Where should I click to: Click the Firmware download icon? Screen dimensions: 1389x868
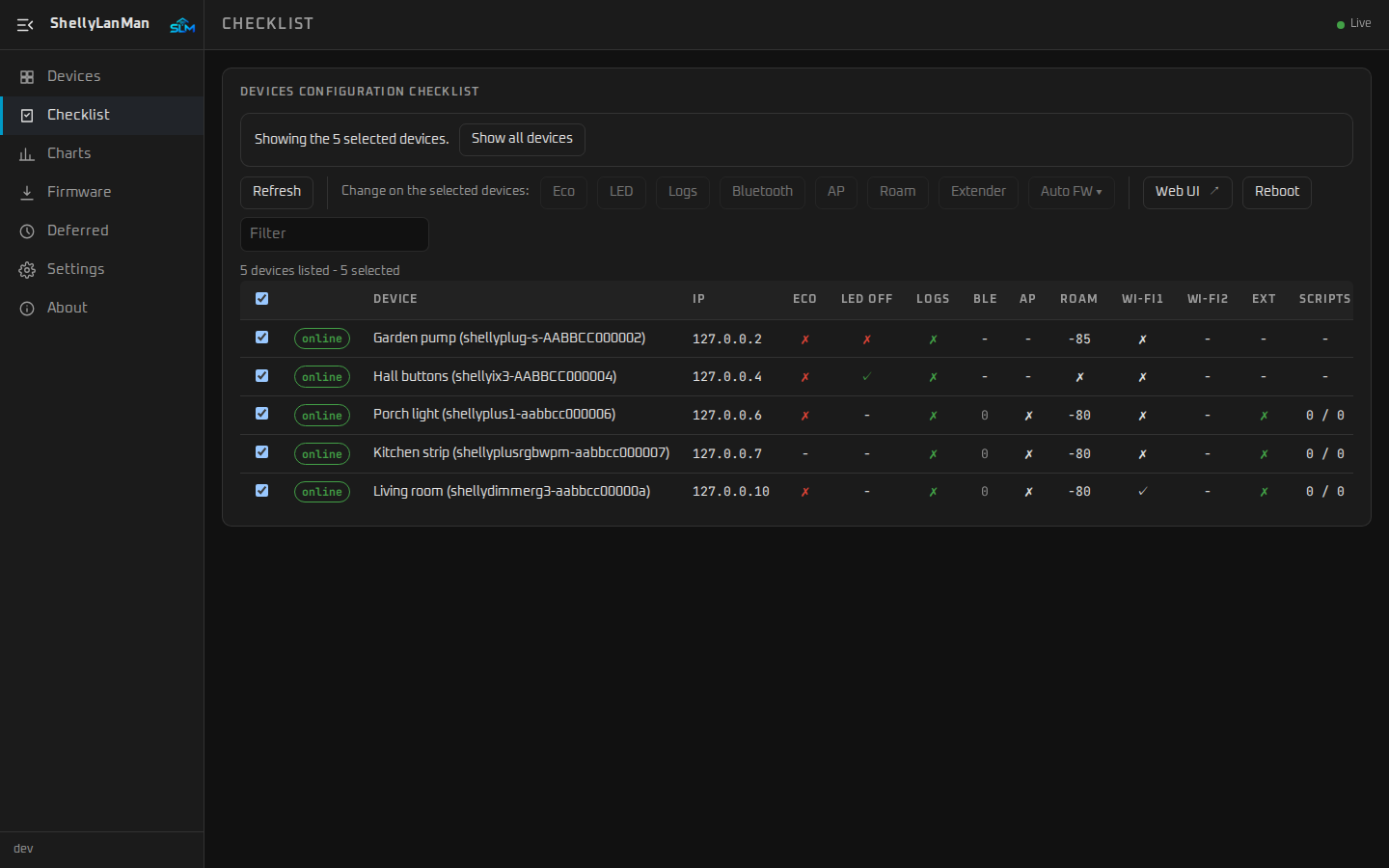[x=27, y=193]
